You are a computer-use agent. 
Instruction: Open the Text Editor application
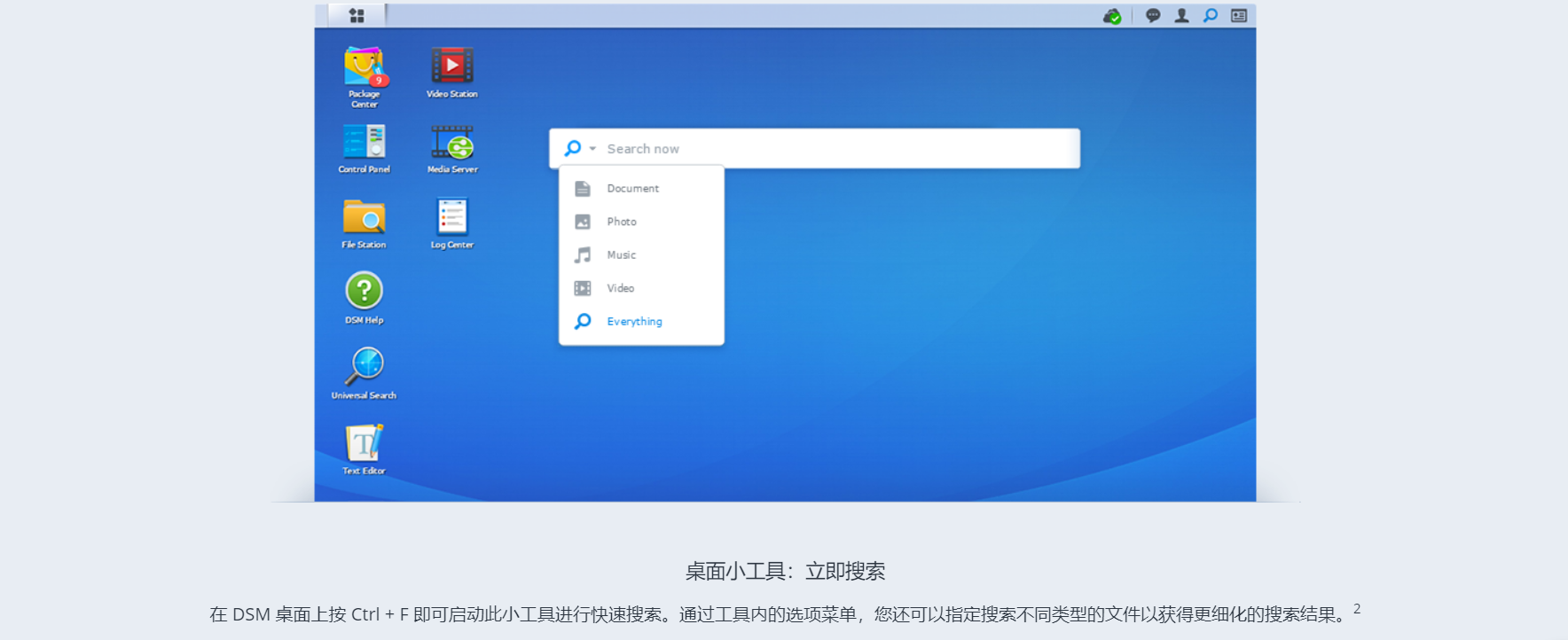[x=364, y=443]
